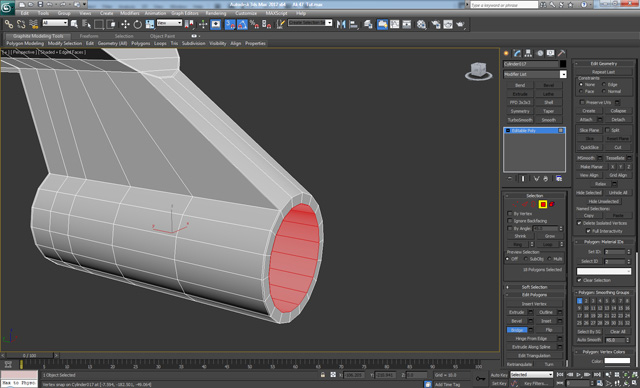Choose the Select and Rotate tool
Viewport: 640px width, 388px height.
pyautogui.click(x=138, y=24)
